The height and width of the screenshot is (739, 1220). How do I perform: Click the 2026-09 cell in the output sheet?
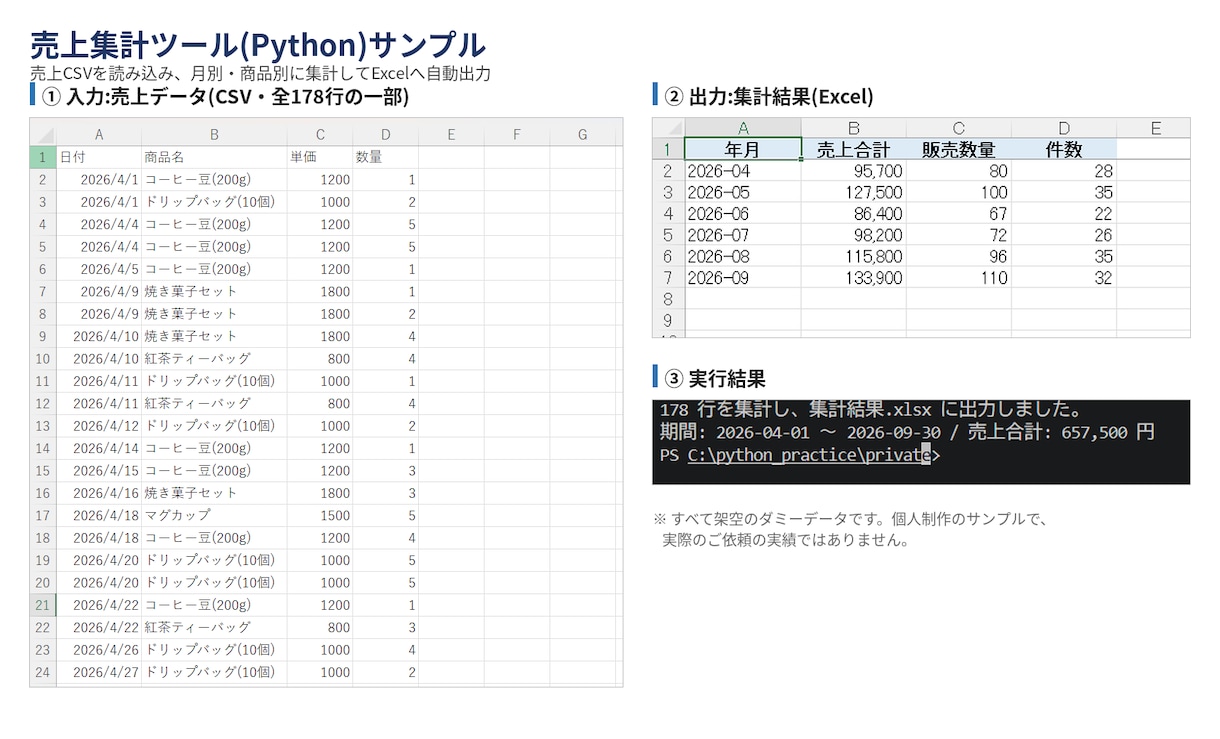(x=743, y=278)
